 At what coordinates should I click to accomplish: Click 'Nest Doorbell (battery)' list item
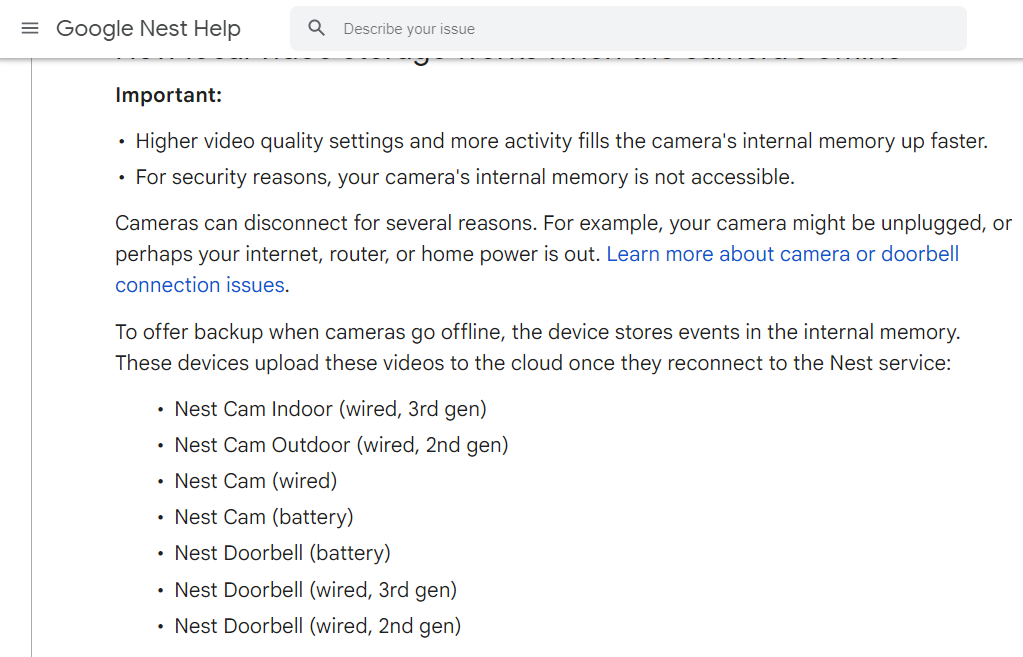[282, 553]
